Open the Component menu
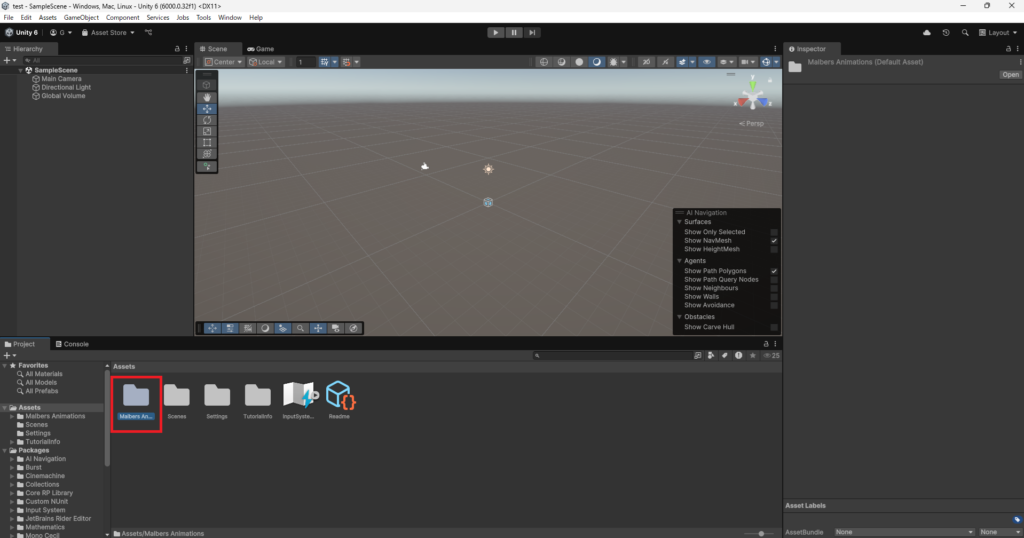 coord(122,18)
